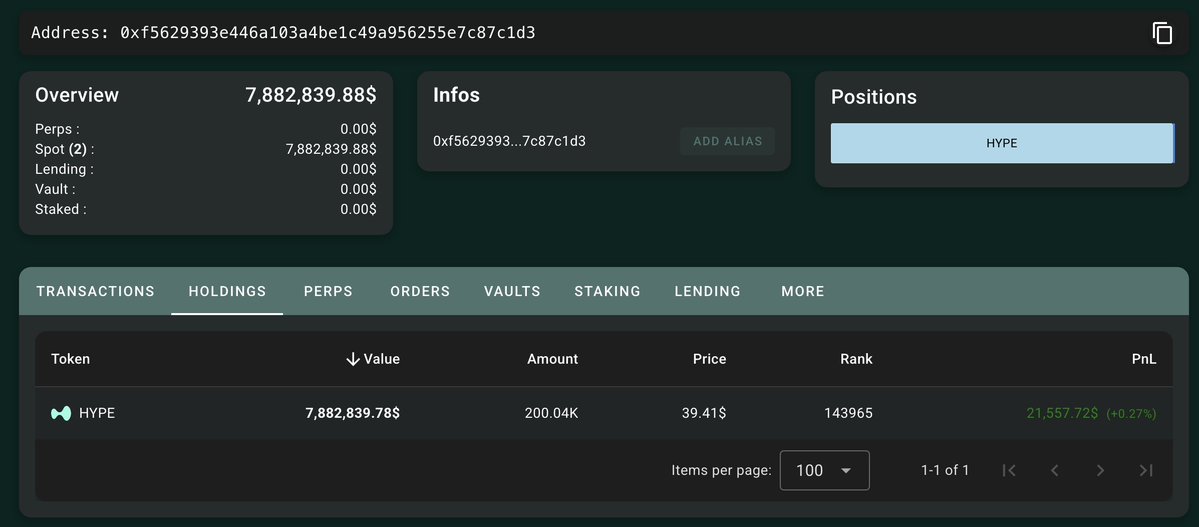Go to the next page arrow
This screenshot has height=527, width=1199.
tap(1100, 470)
